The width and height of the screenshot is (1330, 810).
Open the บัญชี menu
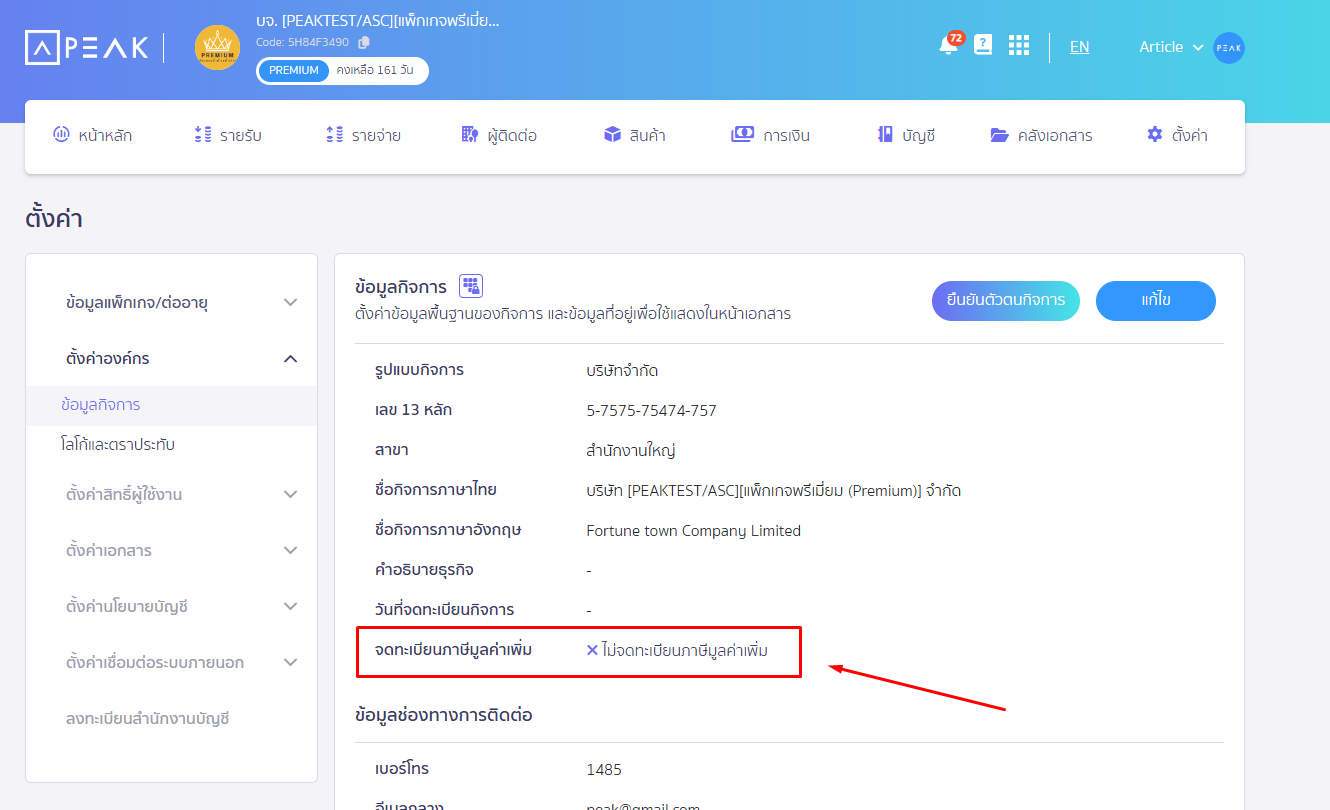905,135
